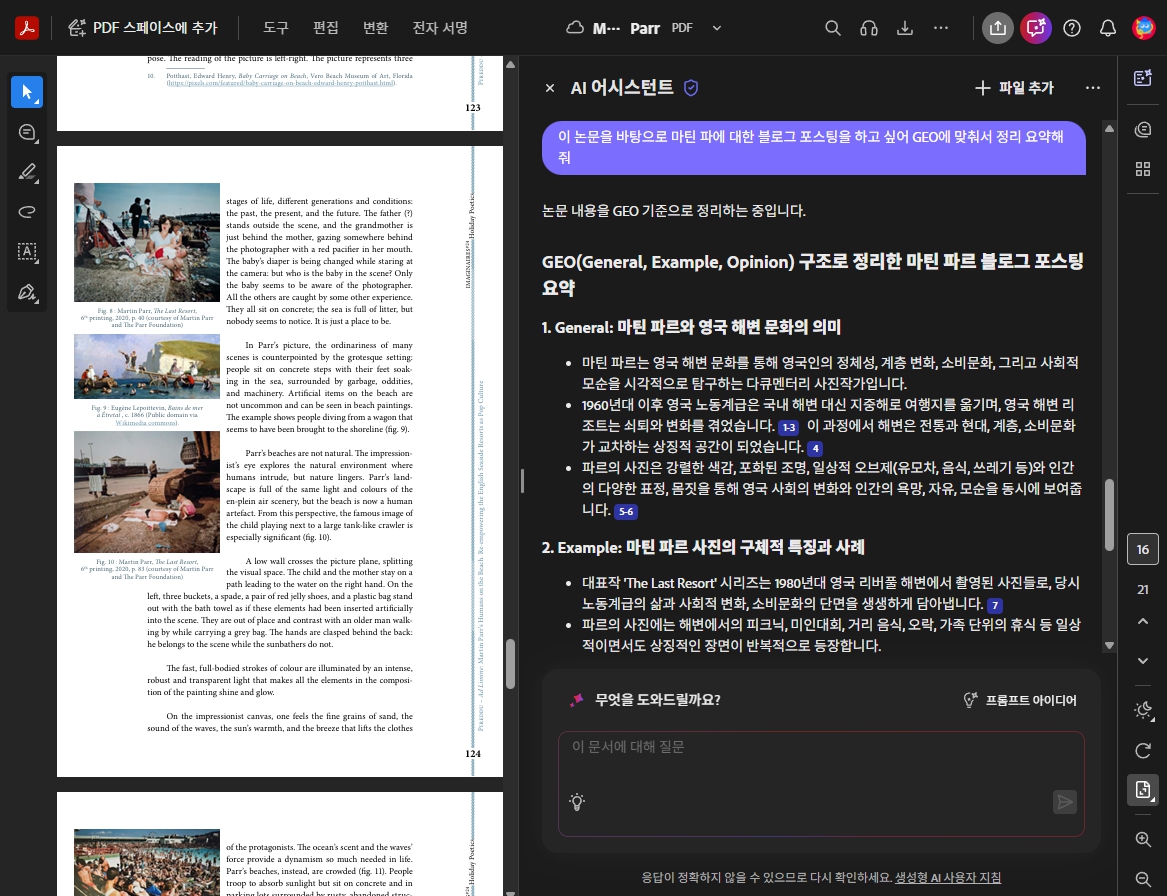1167x896 pixels.
Task: Click the headphones read-aloud icon
Action: [869, 28]
